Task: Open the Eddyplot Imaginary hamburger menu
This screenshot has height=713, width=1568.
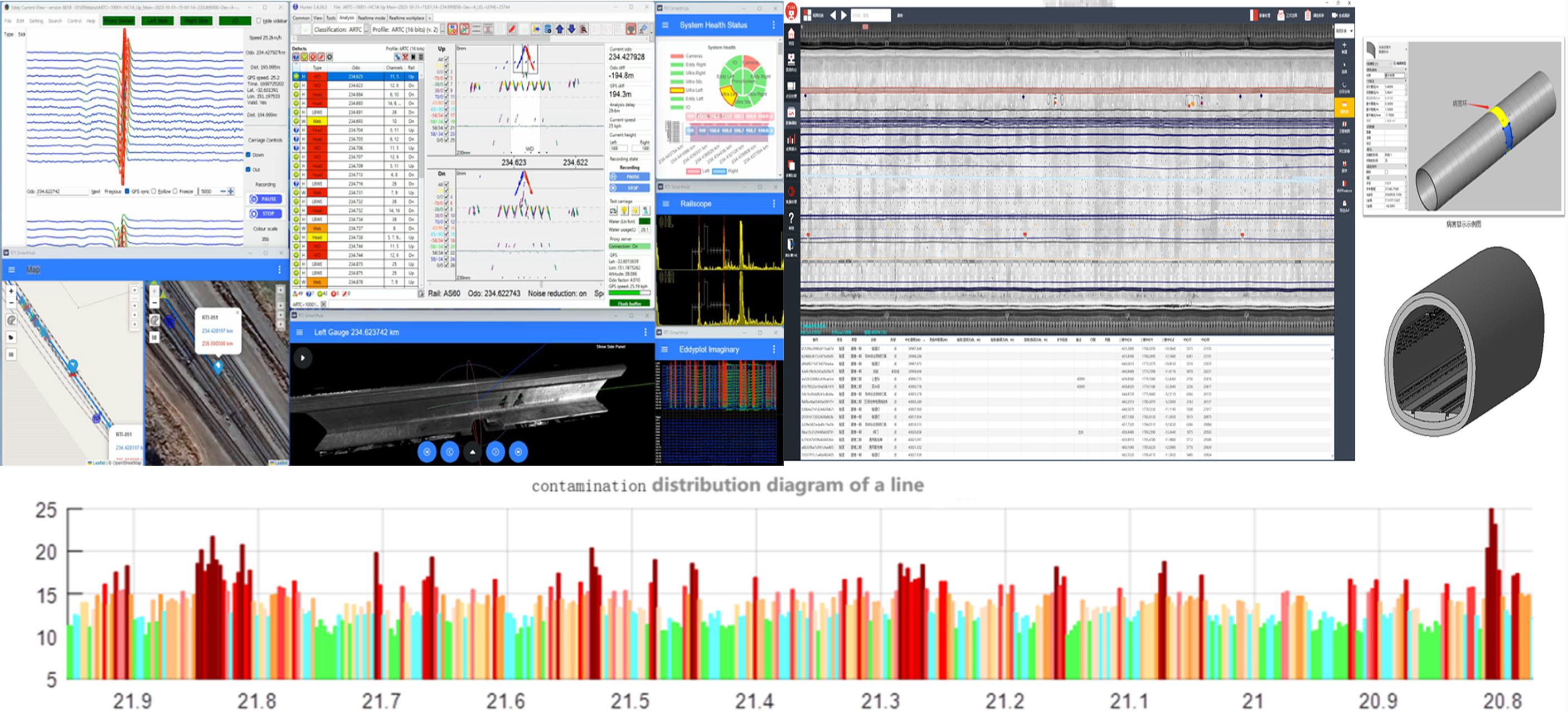Action: pos(664,349)
